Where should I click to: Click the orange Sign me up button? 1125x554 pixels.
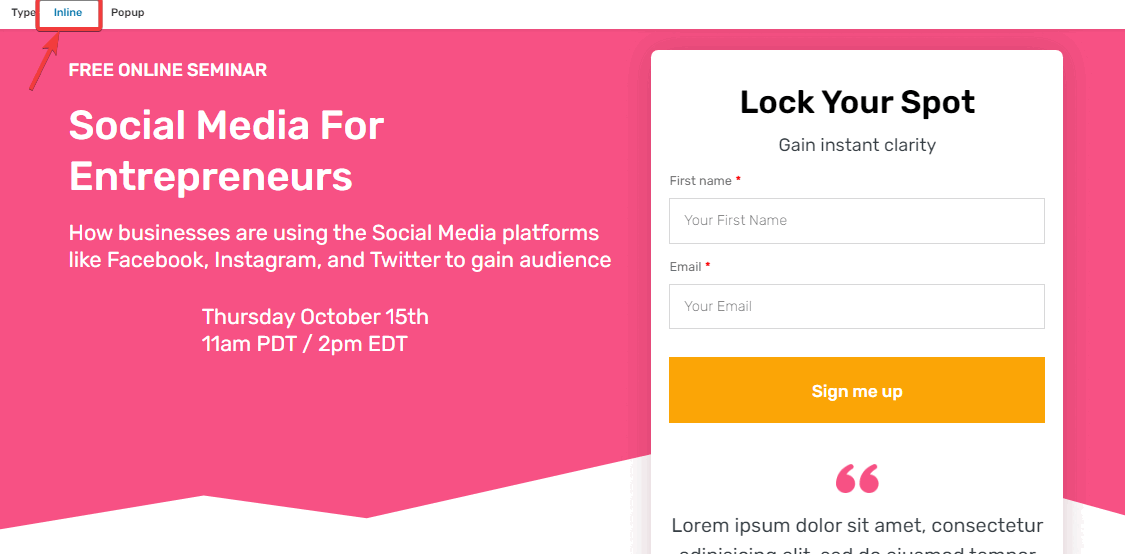click(857, 390)
